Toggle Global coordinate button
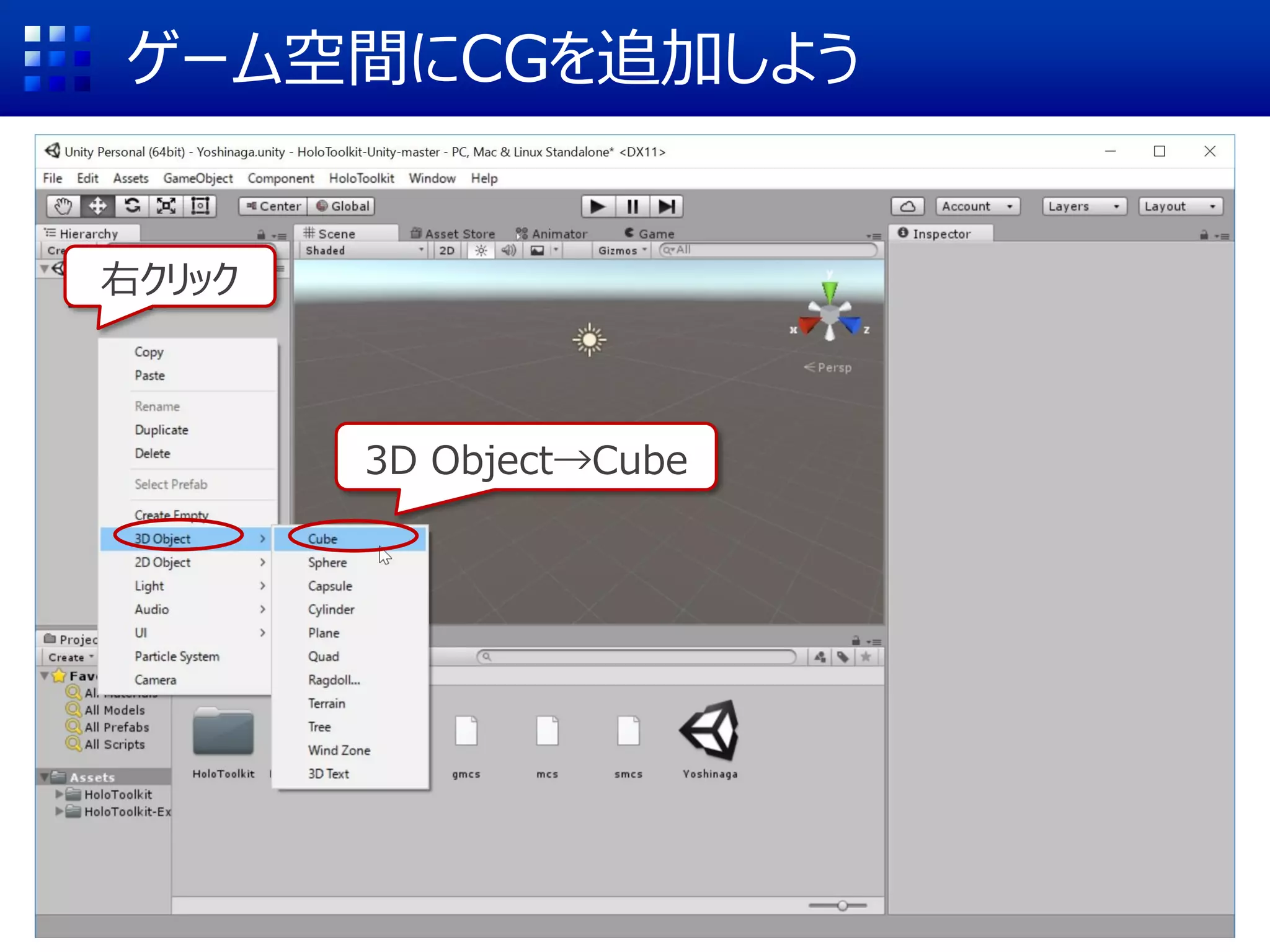This screenshot has height=952, width=1270. [342, 206]
